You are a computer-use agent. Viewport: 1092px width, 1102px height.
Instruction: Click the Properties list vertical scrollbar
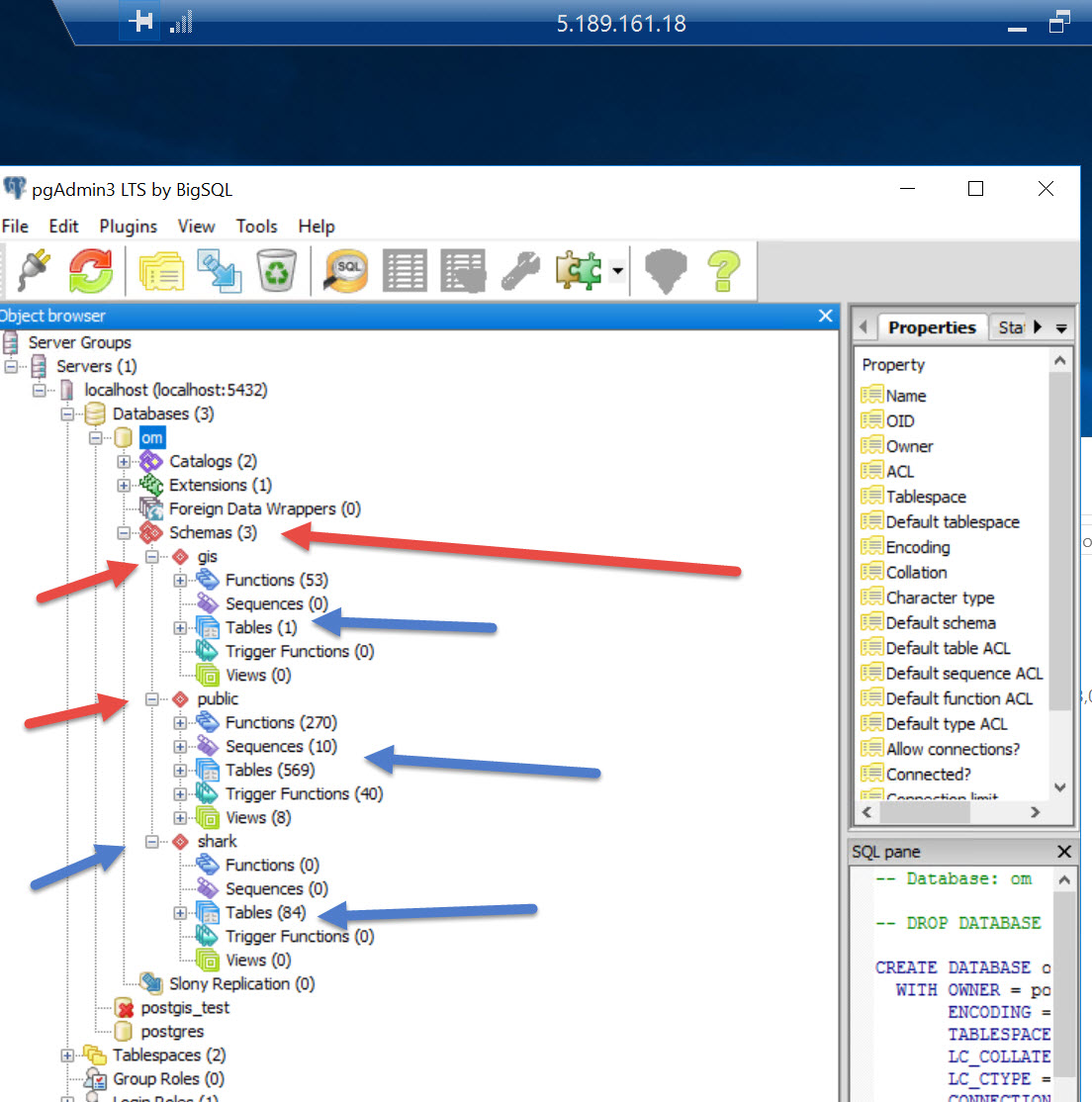[x=1059, y=544]
